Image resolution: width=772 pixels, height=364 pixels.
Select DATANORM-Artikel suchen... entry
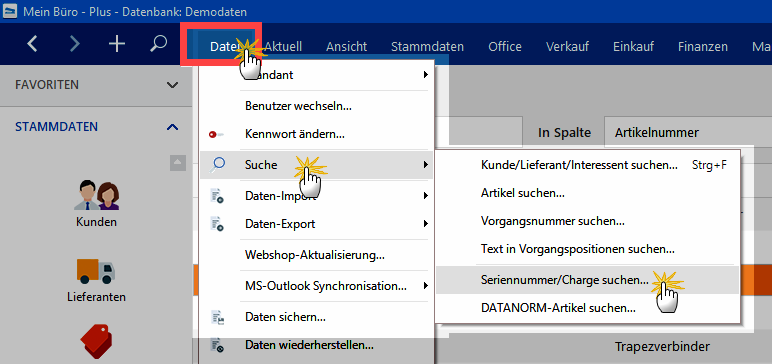pos(588,308)
